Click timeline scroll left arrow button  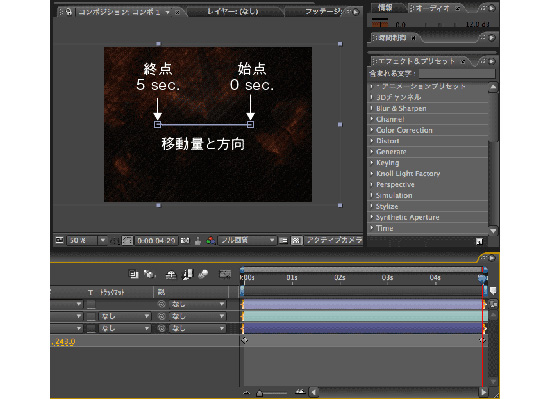314,392
